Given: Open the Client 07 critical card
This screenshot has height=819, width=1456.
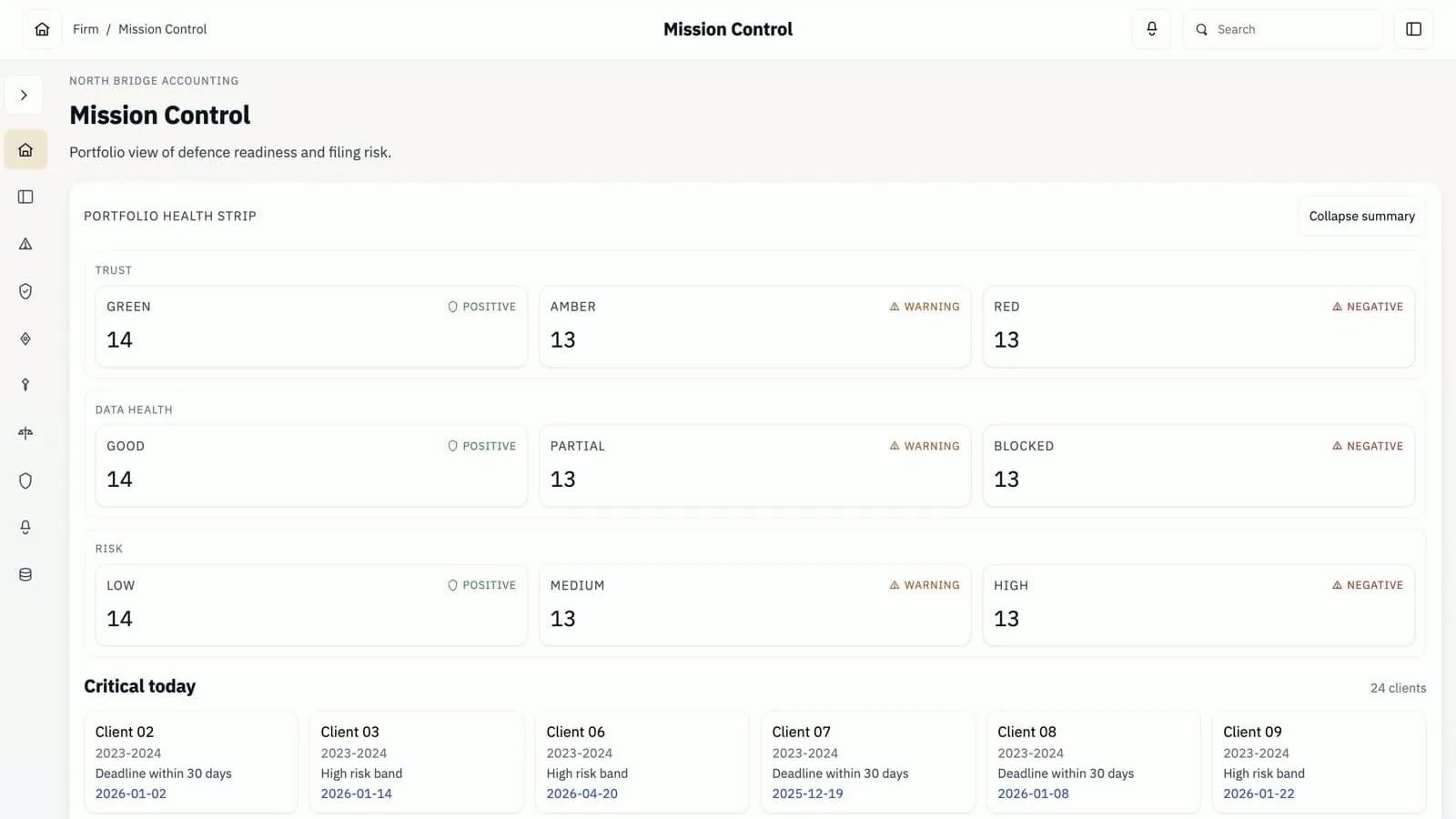Looking at the screenshot, I should pos(866,762).
